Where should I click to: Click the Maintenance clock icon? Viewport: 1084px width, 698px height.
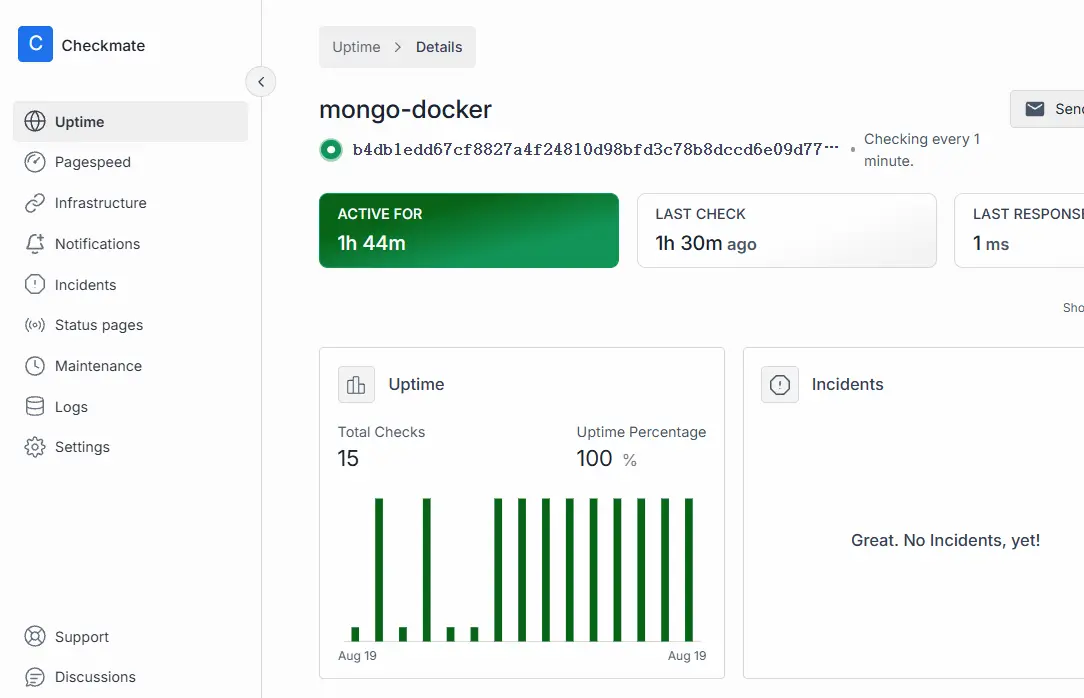click(x=35, y=366)
